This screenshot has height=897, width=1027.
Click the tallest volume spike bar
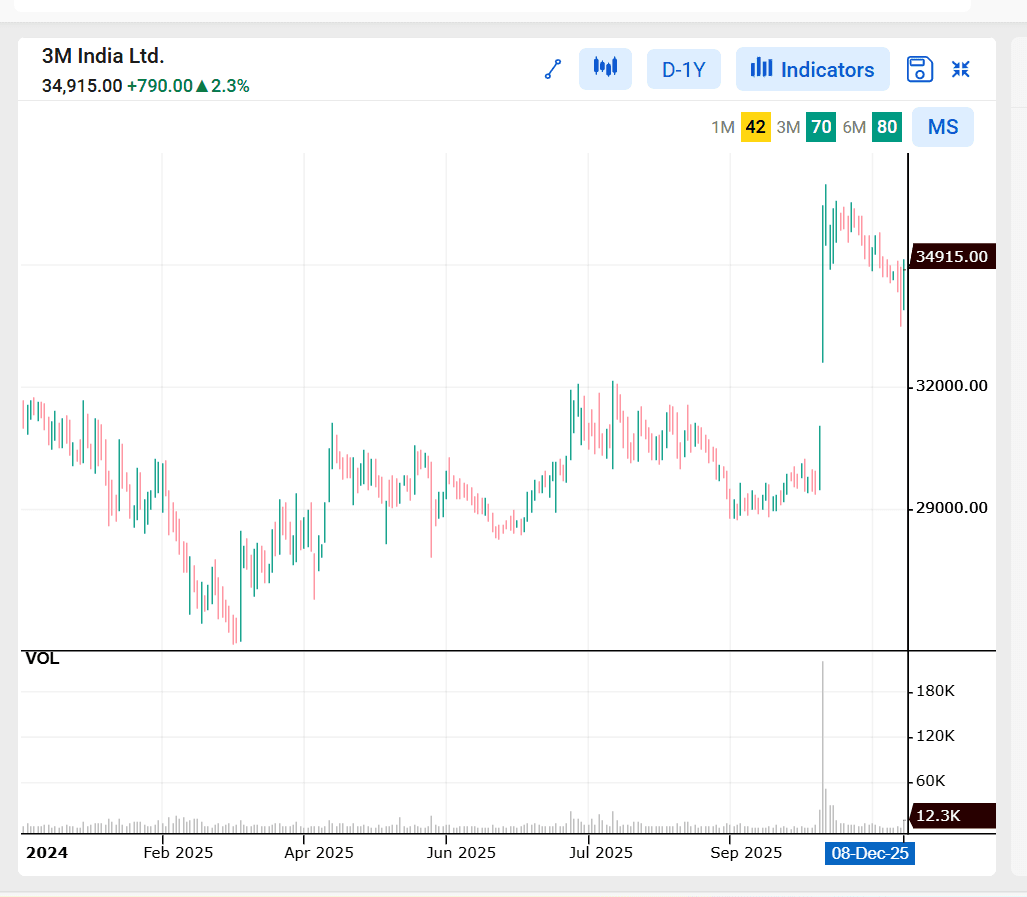[x=823, y=747]
